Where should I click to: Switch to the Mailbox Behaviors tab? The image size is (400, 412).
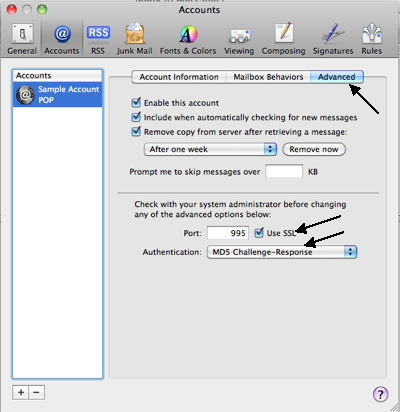coord(268,77)
